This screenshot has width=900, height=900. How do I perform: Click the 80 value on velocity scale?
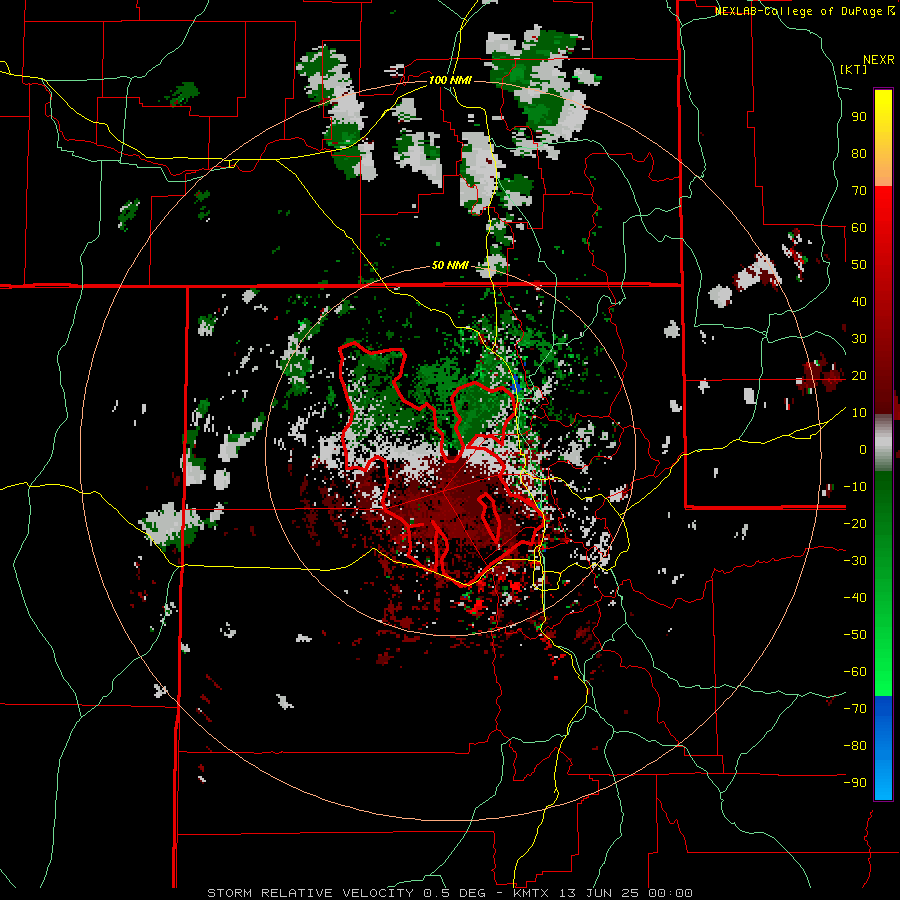(859, 153)
